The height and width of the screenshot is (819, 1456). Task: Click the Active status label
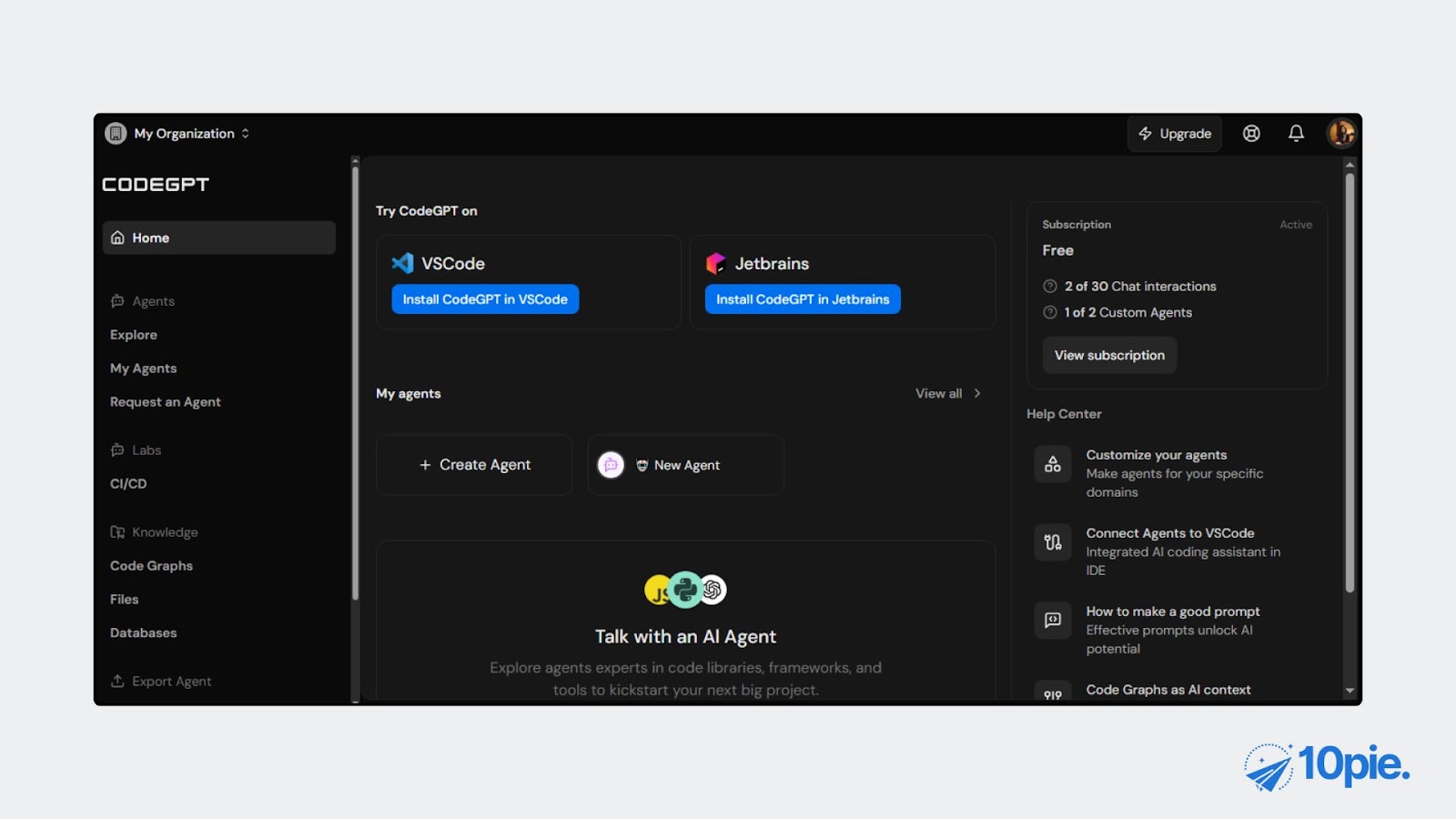(x=1296, y=225)
